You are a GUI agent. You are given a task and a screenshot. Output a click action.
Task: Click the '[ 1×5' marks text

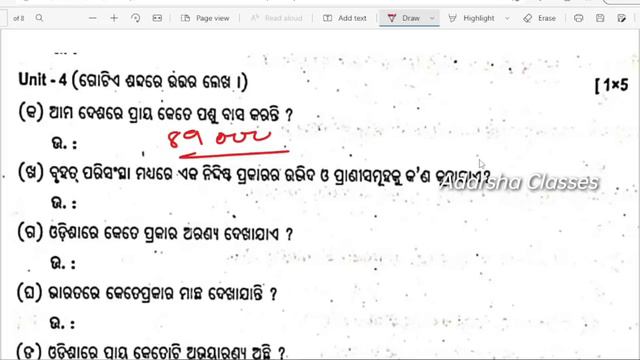[x=611, y=85]
